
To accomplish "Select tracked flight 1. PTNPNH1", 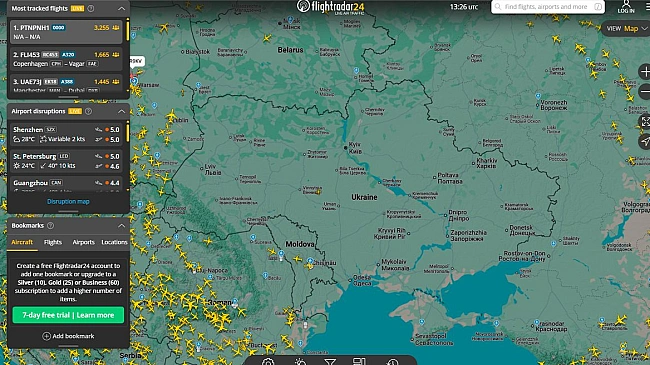I will point(66,32).
